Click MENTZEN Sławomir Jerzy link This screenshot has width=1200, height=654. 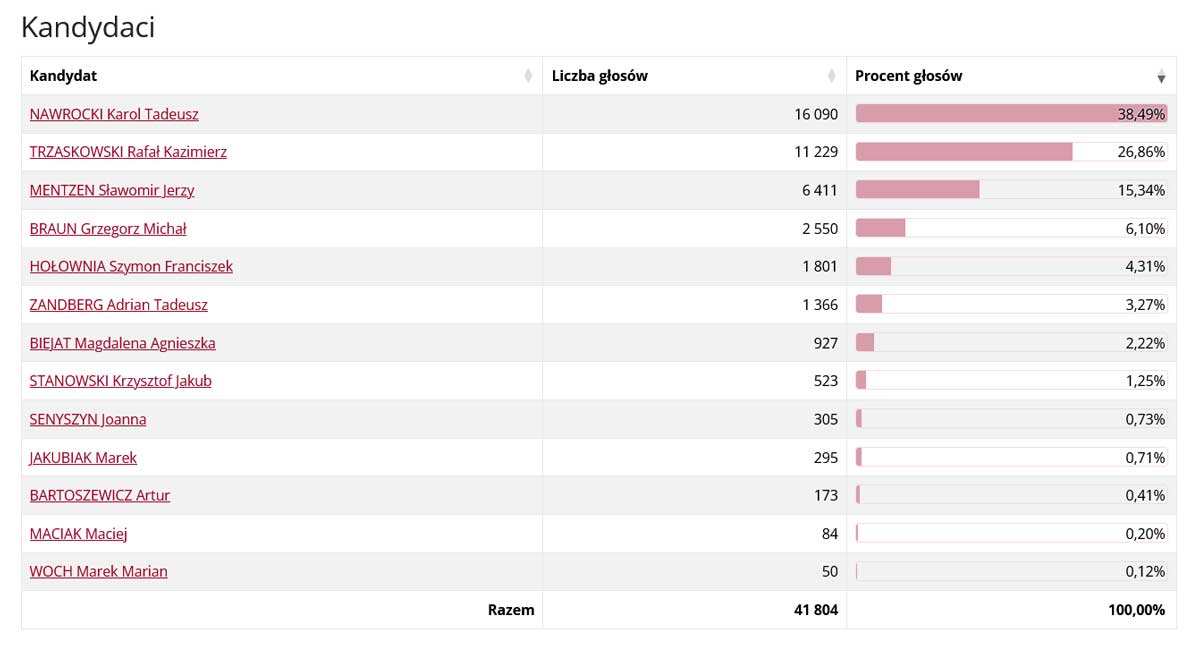pos(112,190)
